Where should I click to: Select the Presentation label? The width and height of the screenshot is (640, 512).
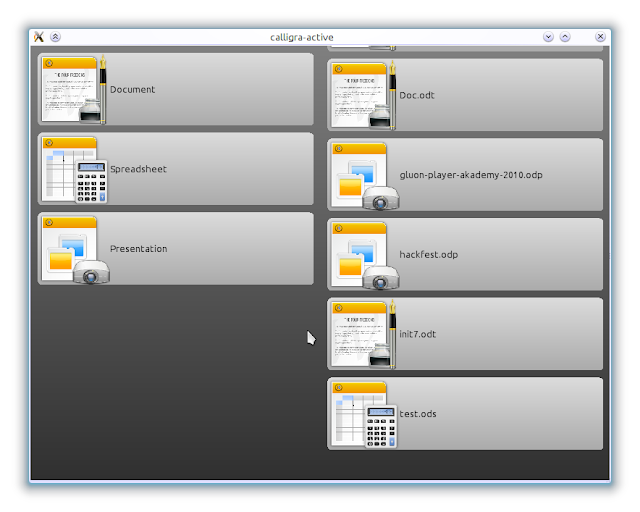pos(138,249)
